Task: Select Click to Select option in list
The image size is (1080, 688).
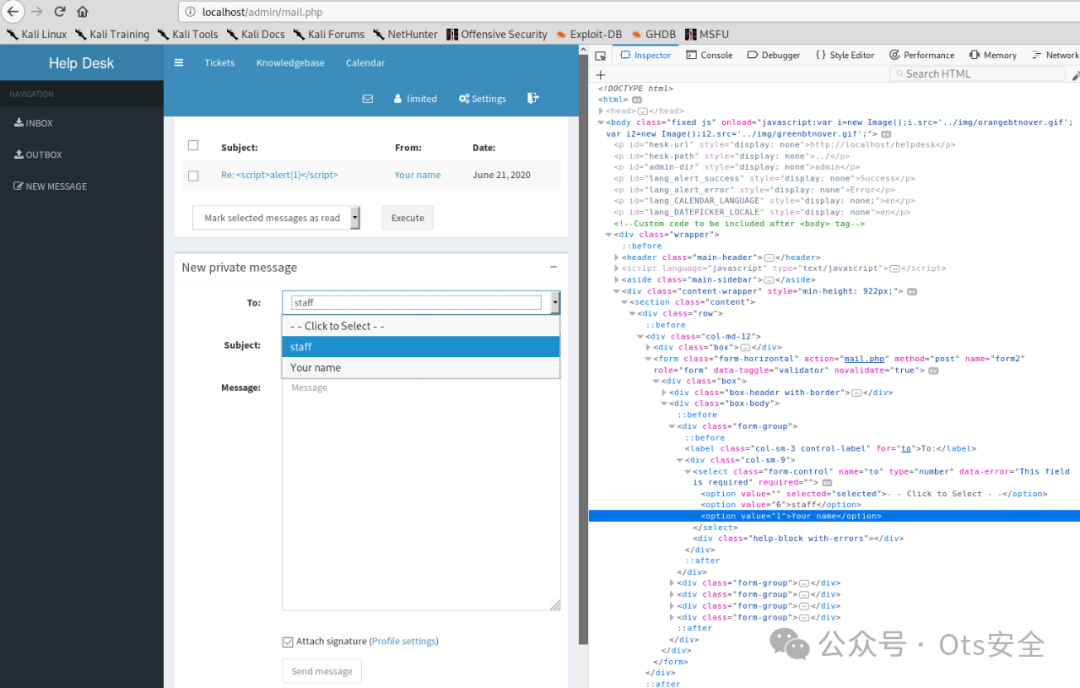Action: coord(421,326)
